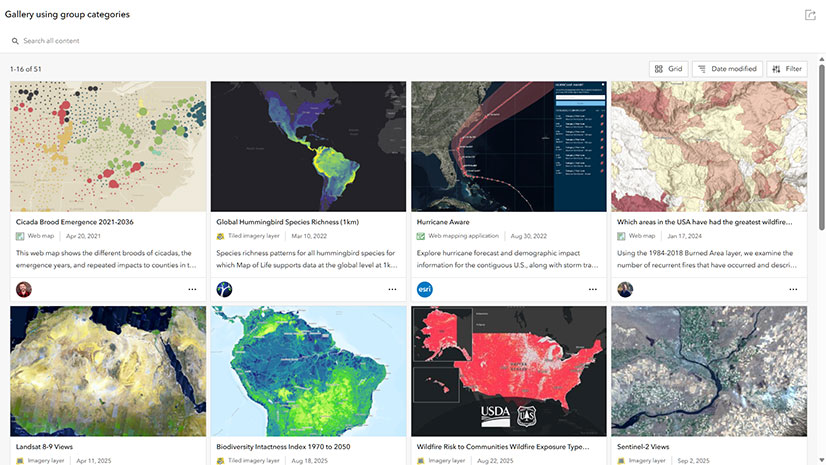Image resolution: width=826 pixels, height=465 pixels.
Task: Open the Grid view dropdown
Action: tap(668, 69)
